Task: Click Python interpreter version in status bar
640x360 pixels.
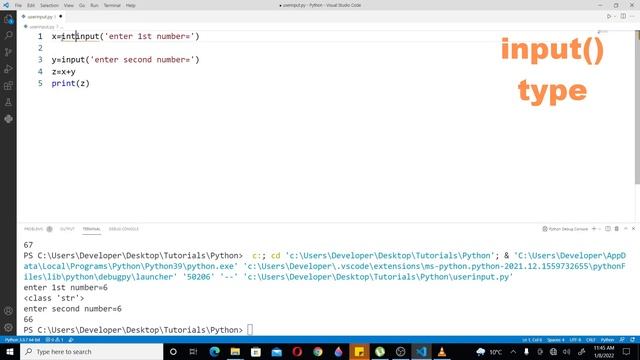Action: click(x=23, y=340)
